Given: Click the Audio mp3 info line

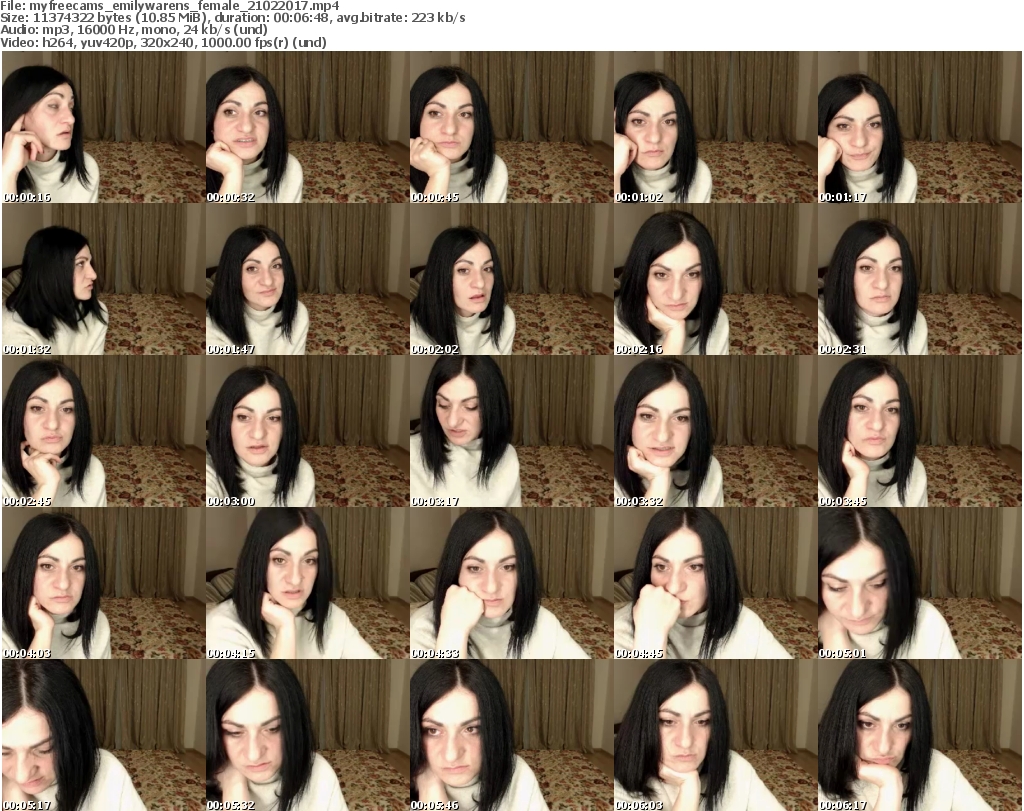Looking at the screenshot, I should 134,30.
